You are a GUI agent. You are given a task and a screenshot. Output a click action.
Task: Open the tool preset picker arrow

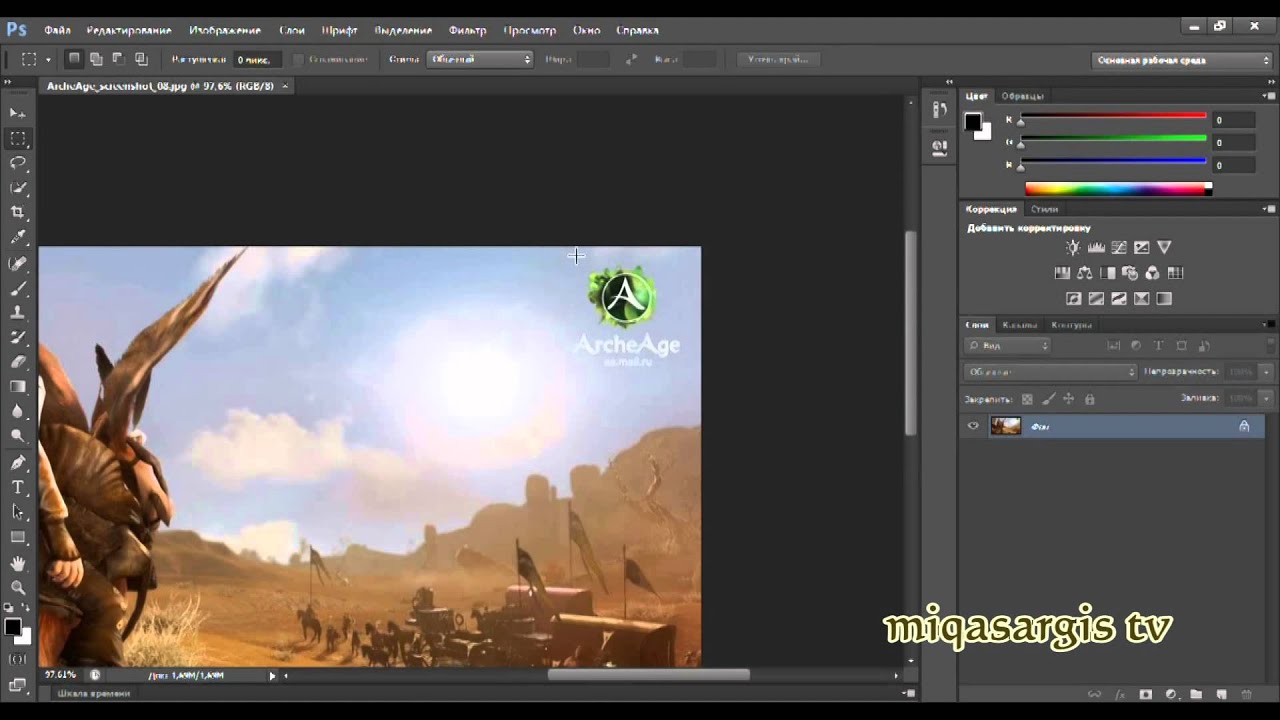click(x=47, y=60)
